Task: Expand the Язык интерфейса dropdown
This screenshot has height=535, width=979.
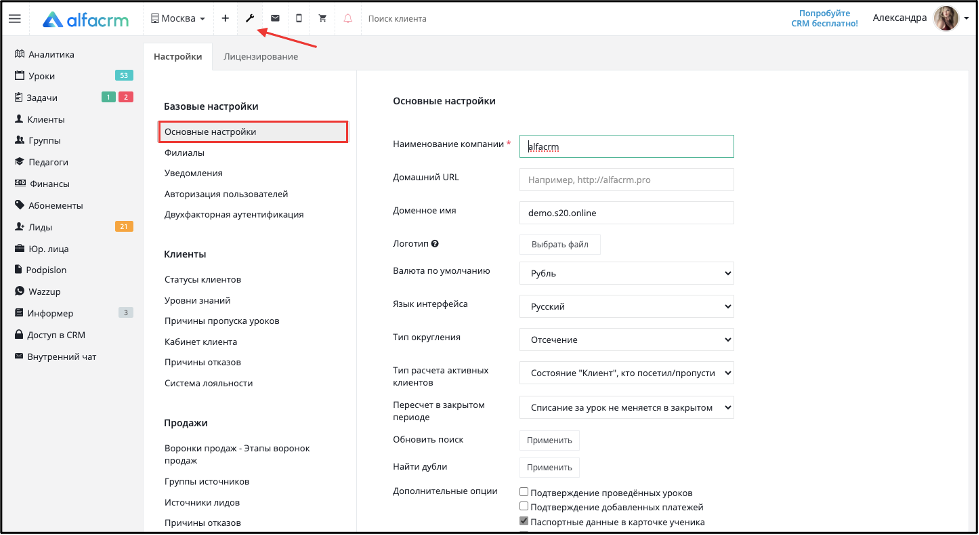Action: pos(626,307)
